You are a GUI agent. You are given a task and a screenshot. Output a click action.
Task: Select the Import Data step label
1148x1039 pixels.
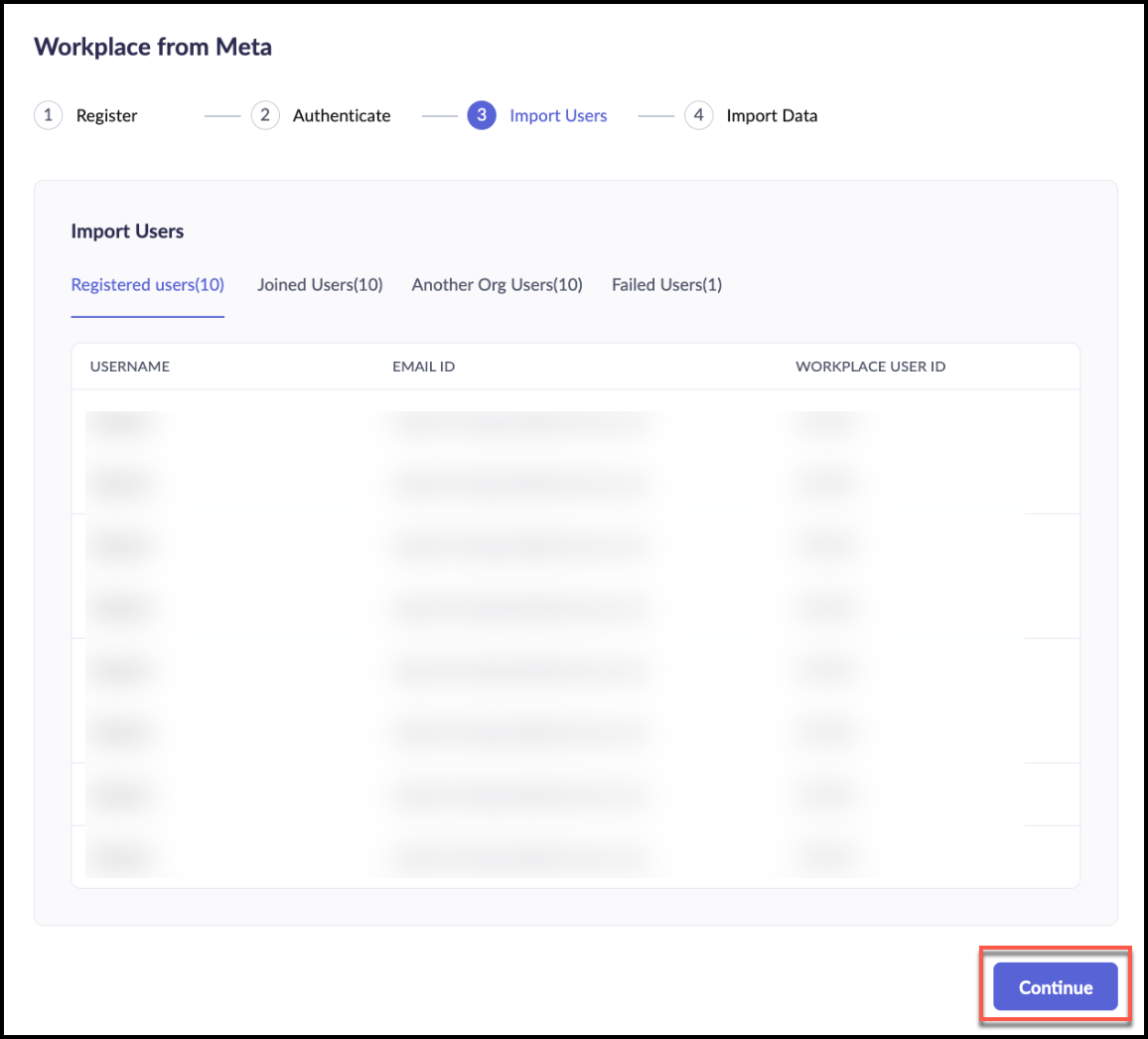[772, 115]
